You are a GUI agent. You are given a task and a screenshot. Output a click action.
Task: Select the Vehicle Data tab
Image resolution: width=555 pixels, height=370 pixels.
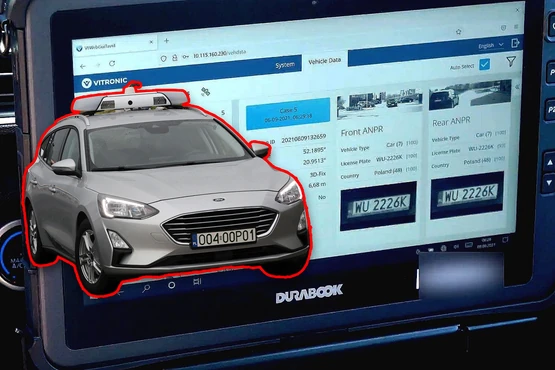[x=325, y=61]
